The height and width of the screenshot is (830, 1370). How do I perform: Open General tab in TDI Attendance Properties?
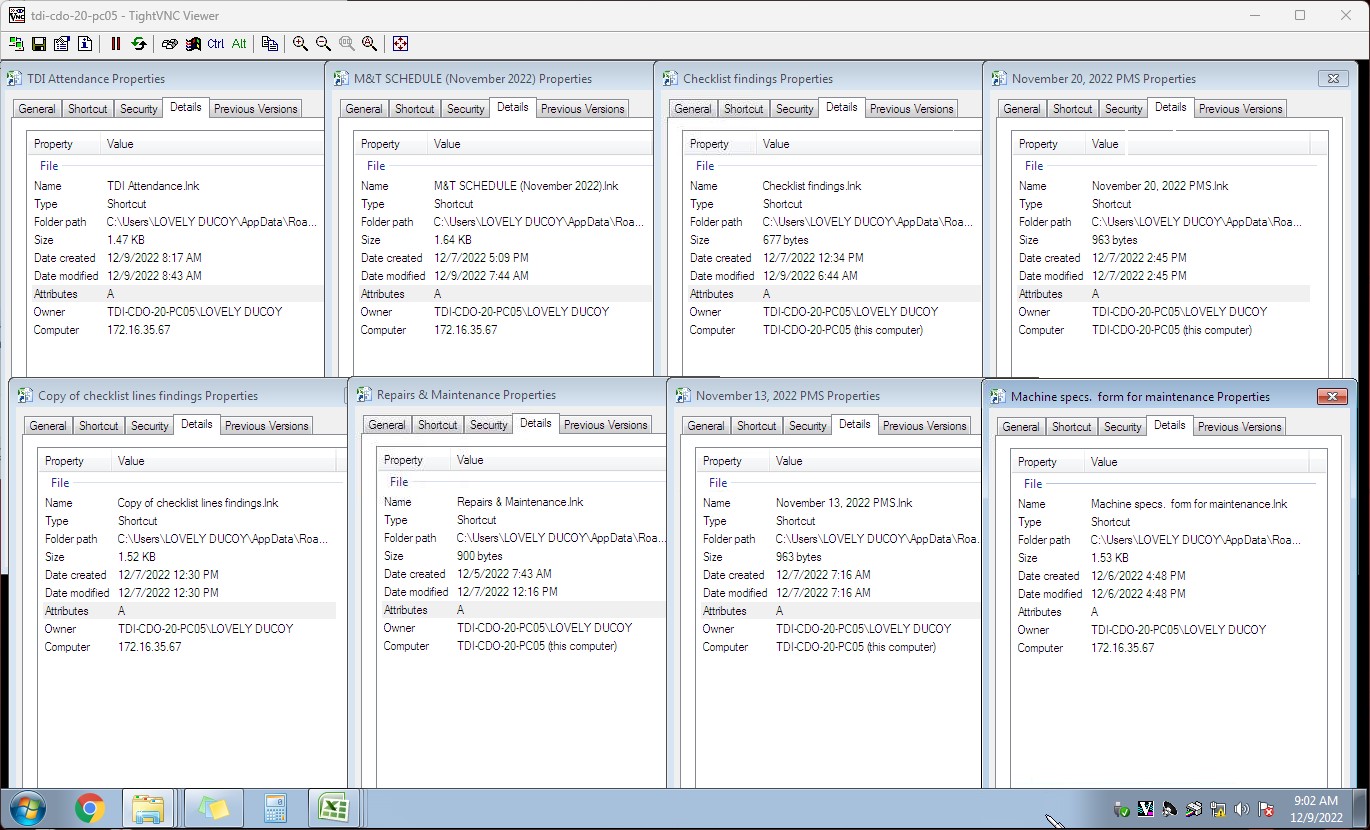[37, 109]
